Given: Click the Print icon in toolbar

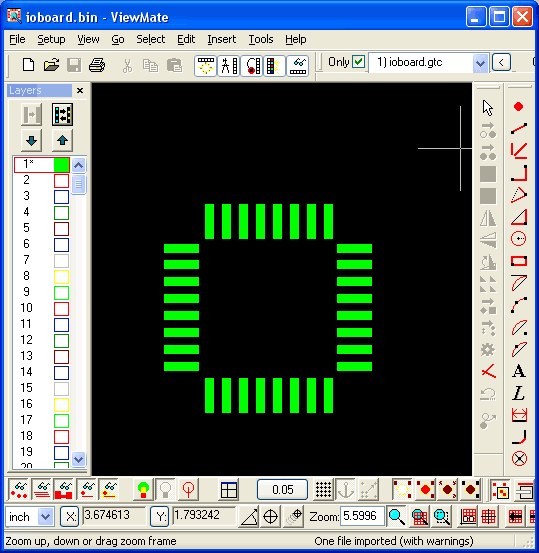Looking at the screenshot, I should click(x=97, y=65).
